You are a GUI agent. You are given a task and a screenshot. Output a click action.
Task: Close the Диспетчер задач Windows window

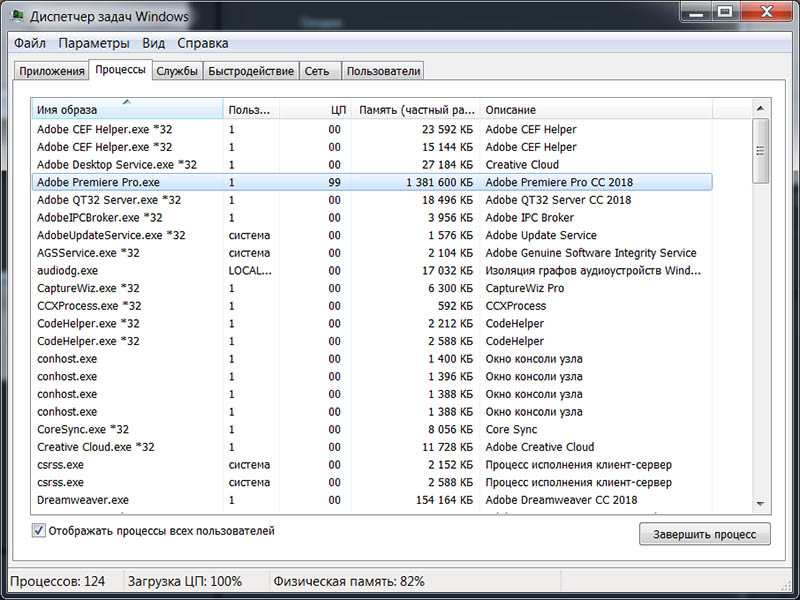coord(766,12)
